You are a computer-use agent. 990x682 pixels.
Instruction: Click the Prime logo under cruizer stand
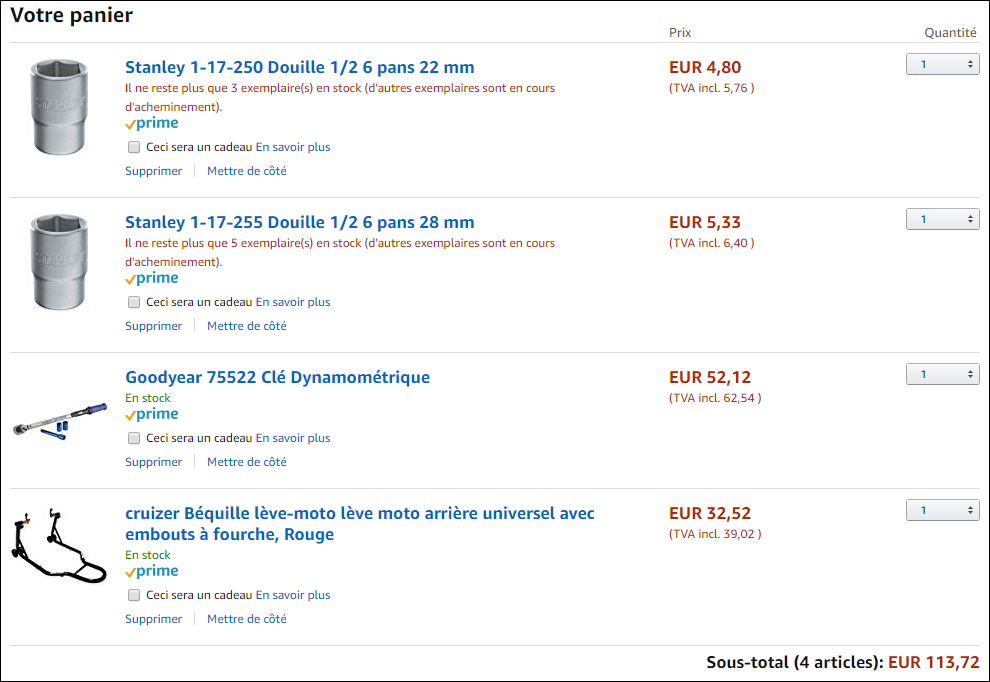point(152,572)
